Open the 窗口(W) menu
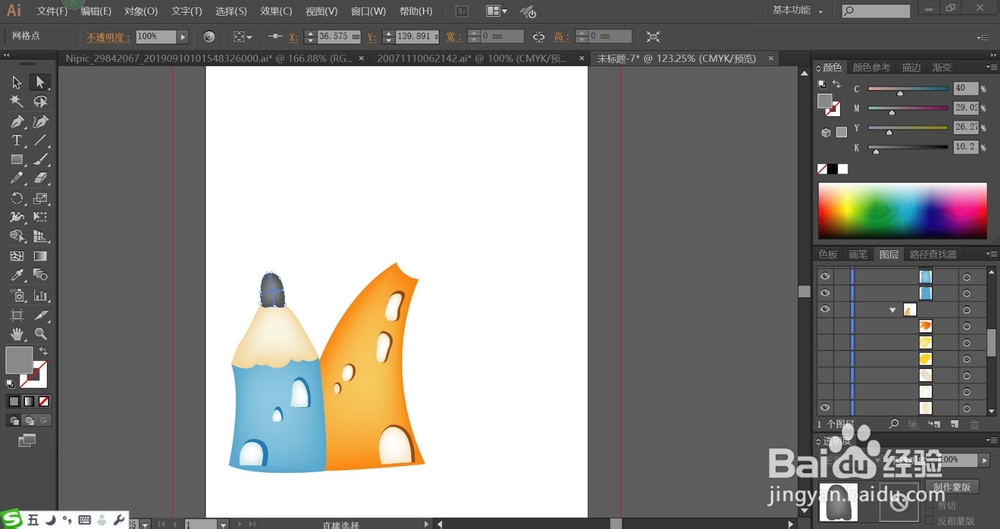This screenshot has height=529, width=1000. tap(369, 11)
